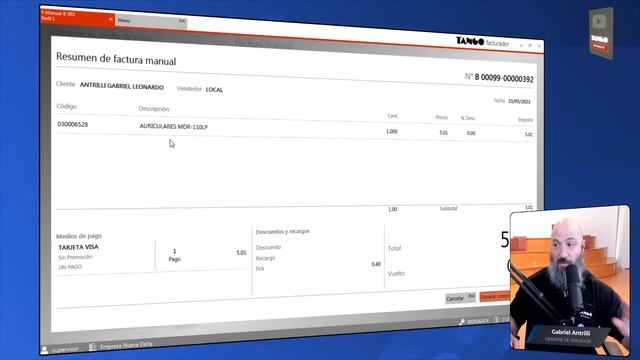Click the quantity 1.000 cell
This screenshot has width=640, height=360.
tap(392, 131)
